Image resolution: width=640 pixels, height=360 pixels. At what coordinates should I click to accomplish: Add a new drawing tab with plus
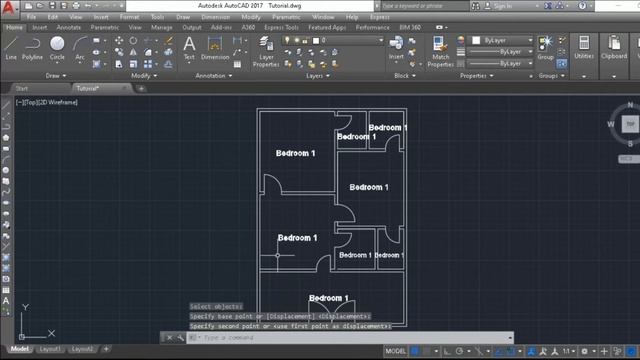[x=141, y=88]
